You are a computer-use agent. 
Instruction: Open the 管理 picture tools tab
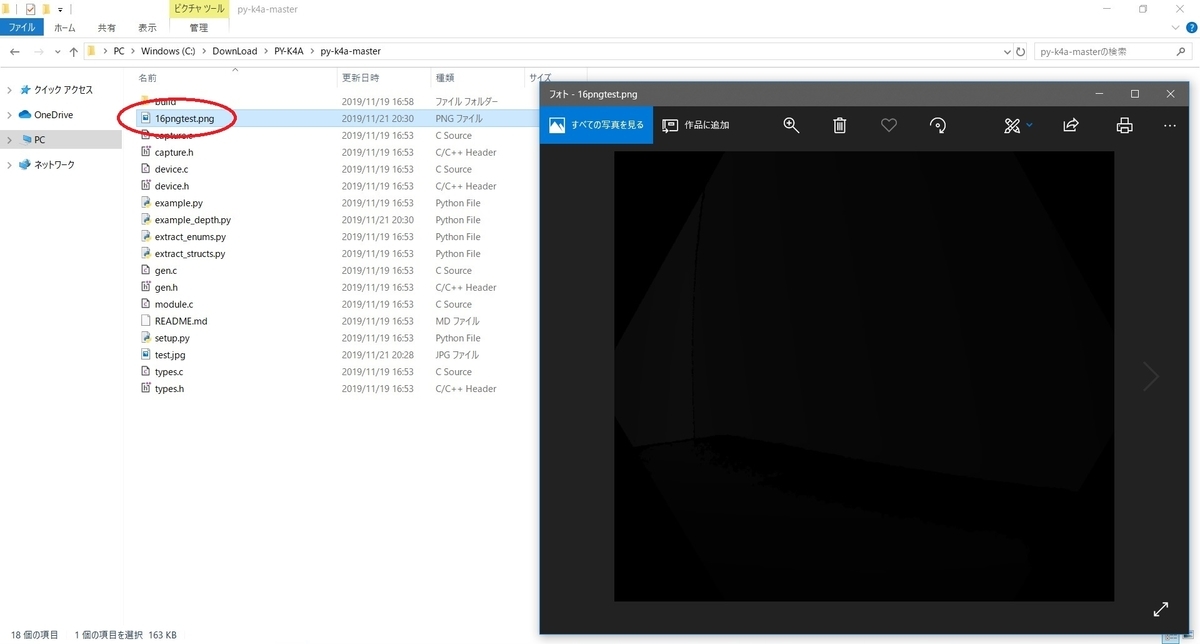click(199, 28)
